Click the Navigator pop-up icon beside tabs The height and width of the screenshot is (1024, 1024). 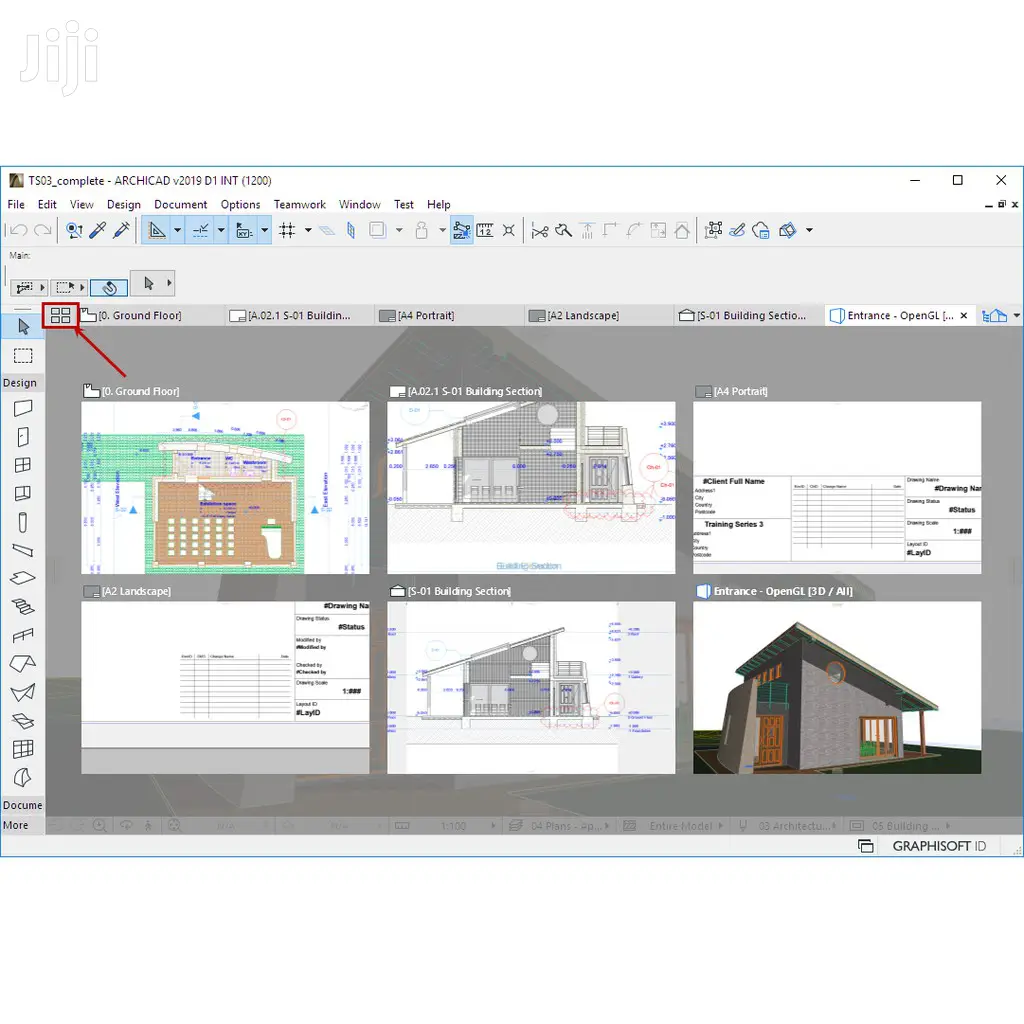tap(994, 315)
